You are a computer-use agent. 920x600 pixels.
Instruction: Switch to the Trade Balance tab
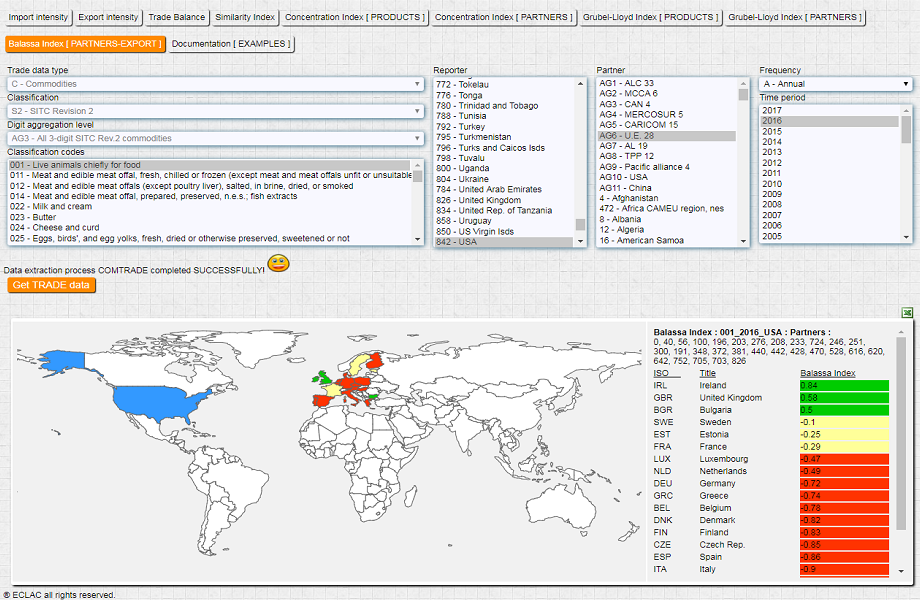click(x=176, y=17)
